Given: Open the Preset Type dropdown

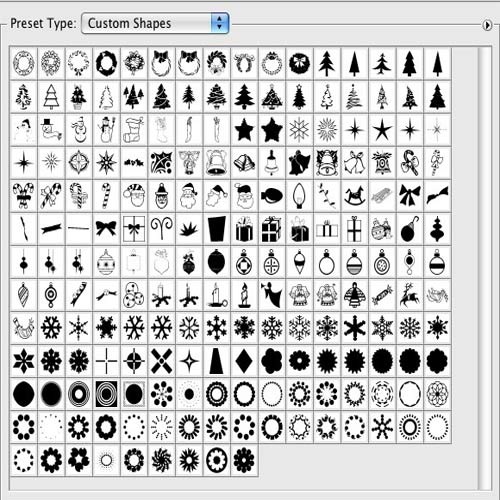Looking at the screenshot, I should pos(155,23).
